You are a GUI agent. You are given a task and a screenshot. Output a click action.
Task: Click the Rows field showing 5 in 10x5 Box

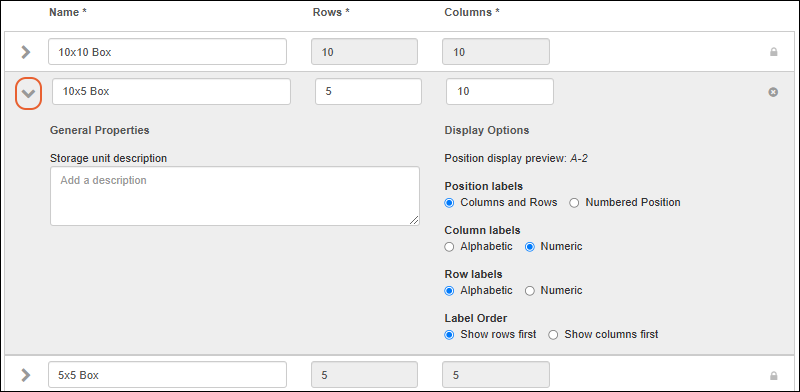(368, 92)
